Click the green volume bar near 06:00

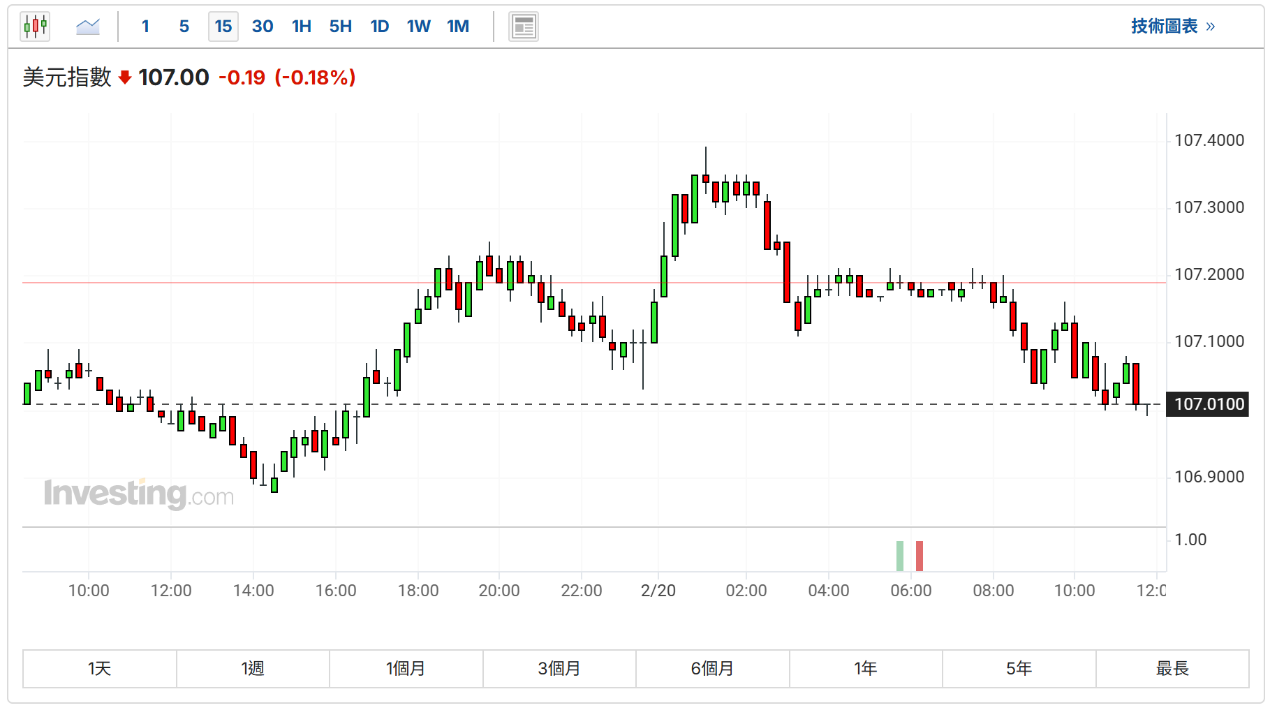pyautogui.click(x=900, y=556)
